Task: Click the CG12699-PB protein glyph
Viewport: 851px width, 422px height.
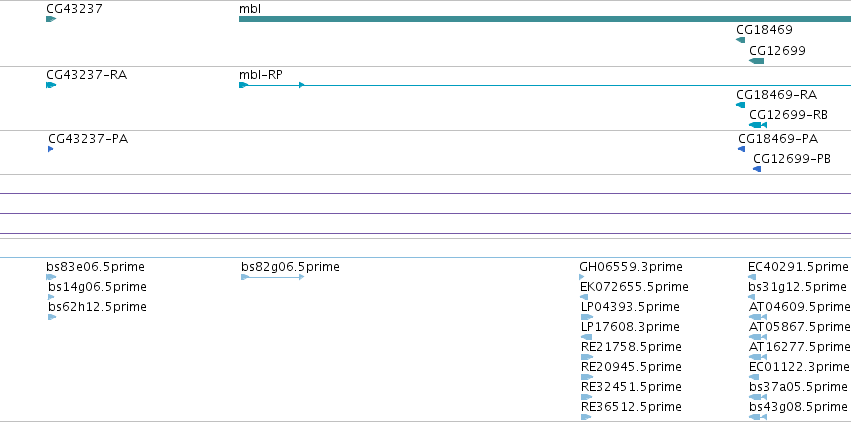Action: (x=757, y=169)
